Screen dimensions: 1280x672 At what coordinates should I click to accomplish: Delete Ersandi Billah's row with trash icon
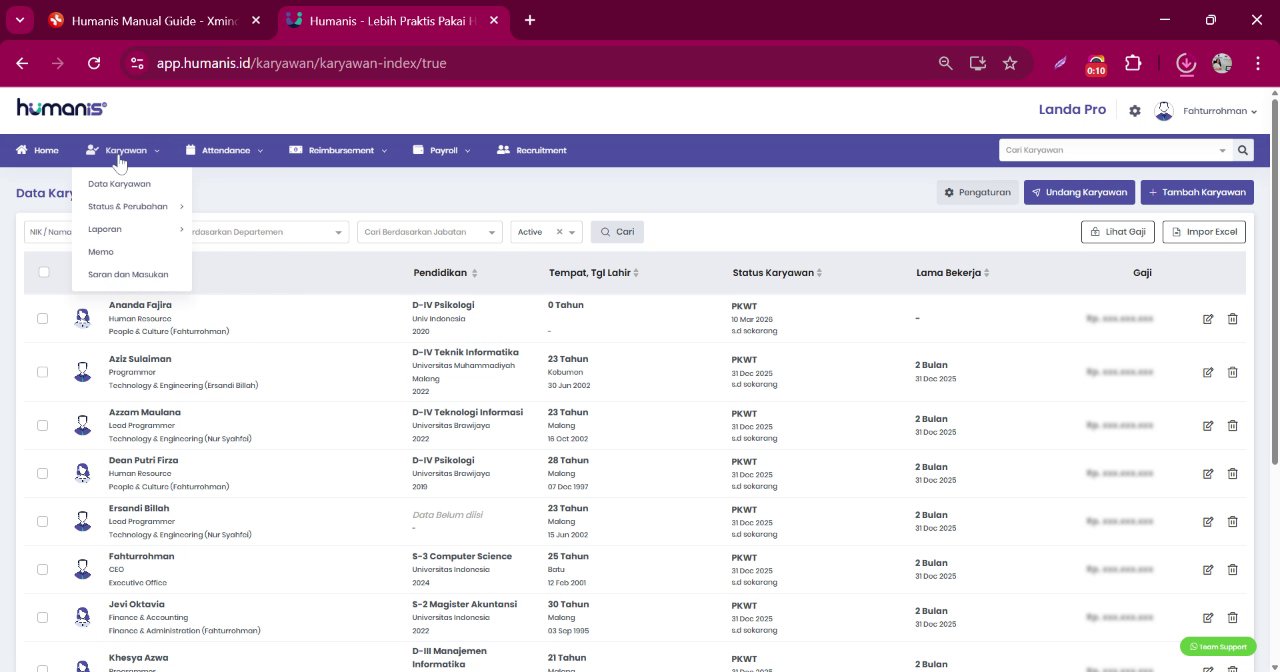[x=1232, y=521]
